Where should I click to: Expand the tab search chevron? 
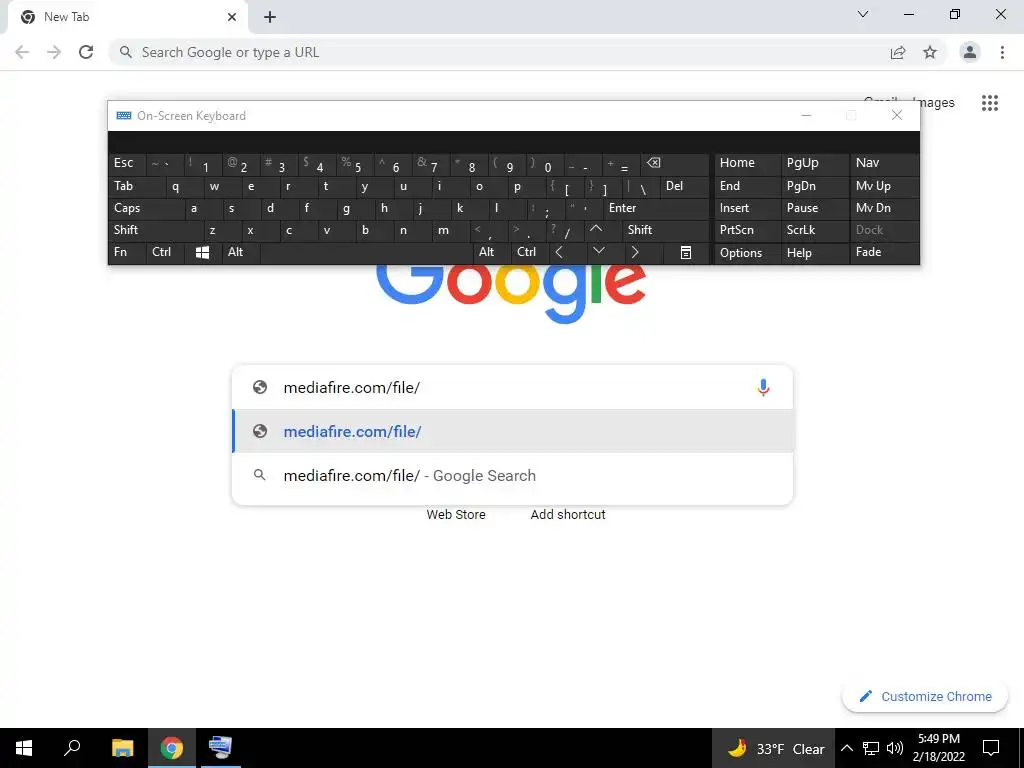[863, 14]
